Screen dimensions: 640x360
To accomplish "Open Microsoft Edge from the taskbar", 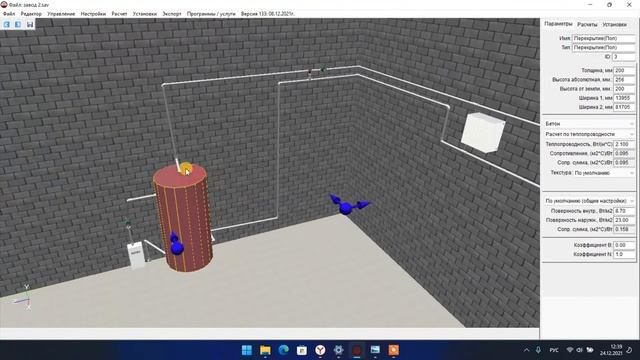I will pyautogui.click(x=283, y=350).
